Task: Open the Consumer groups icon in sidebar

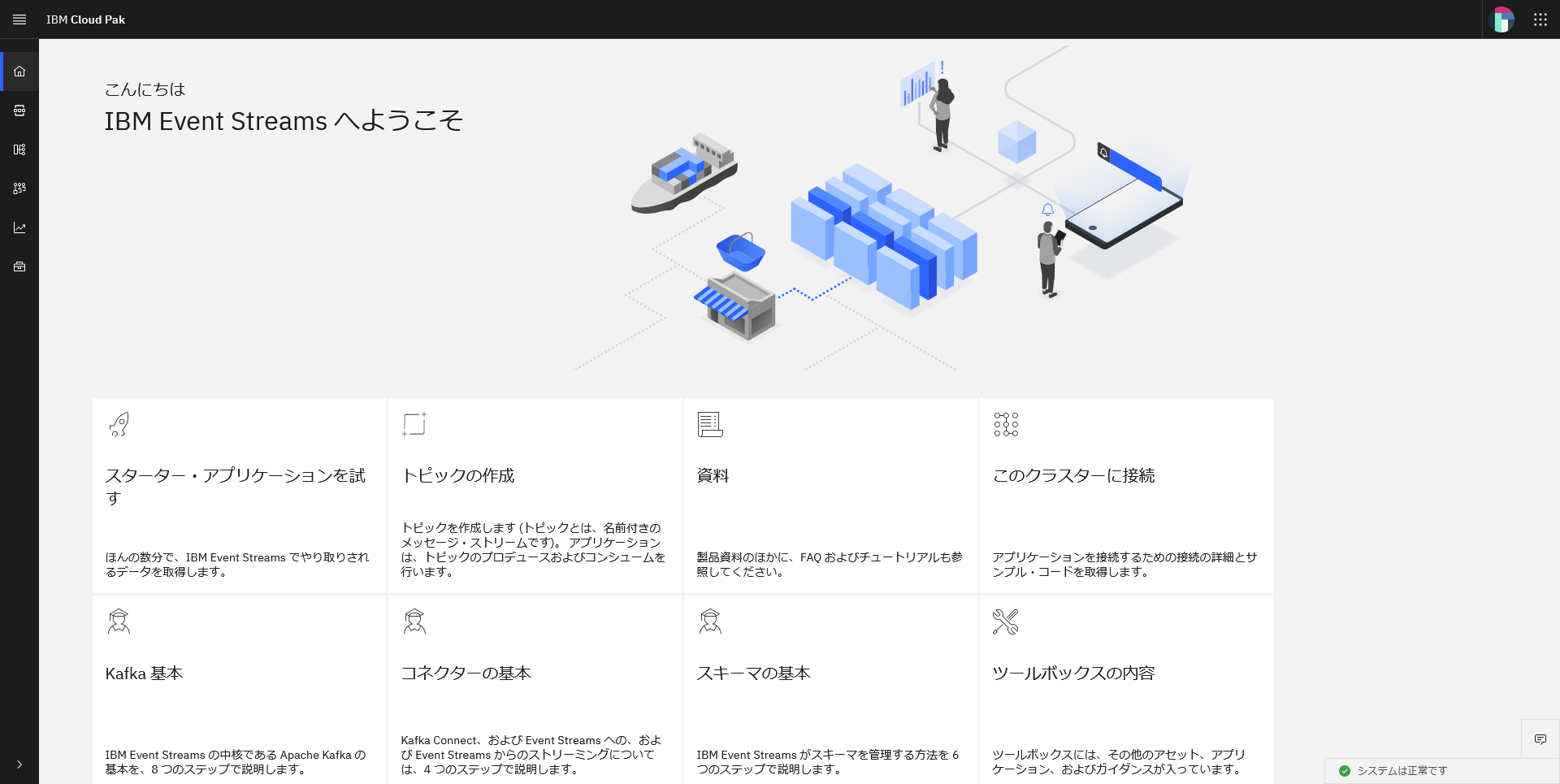Action: click(19, 188)
